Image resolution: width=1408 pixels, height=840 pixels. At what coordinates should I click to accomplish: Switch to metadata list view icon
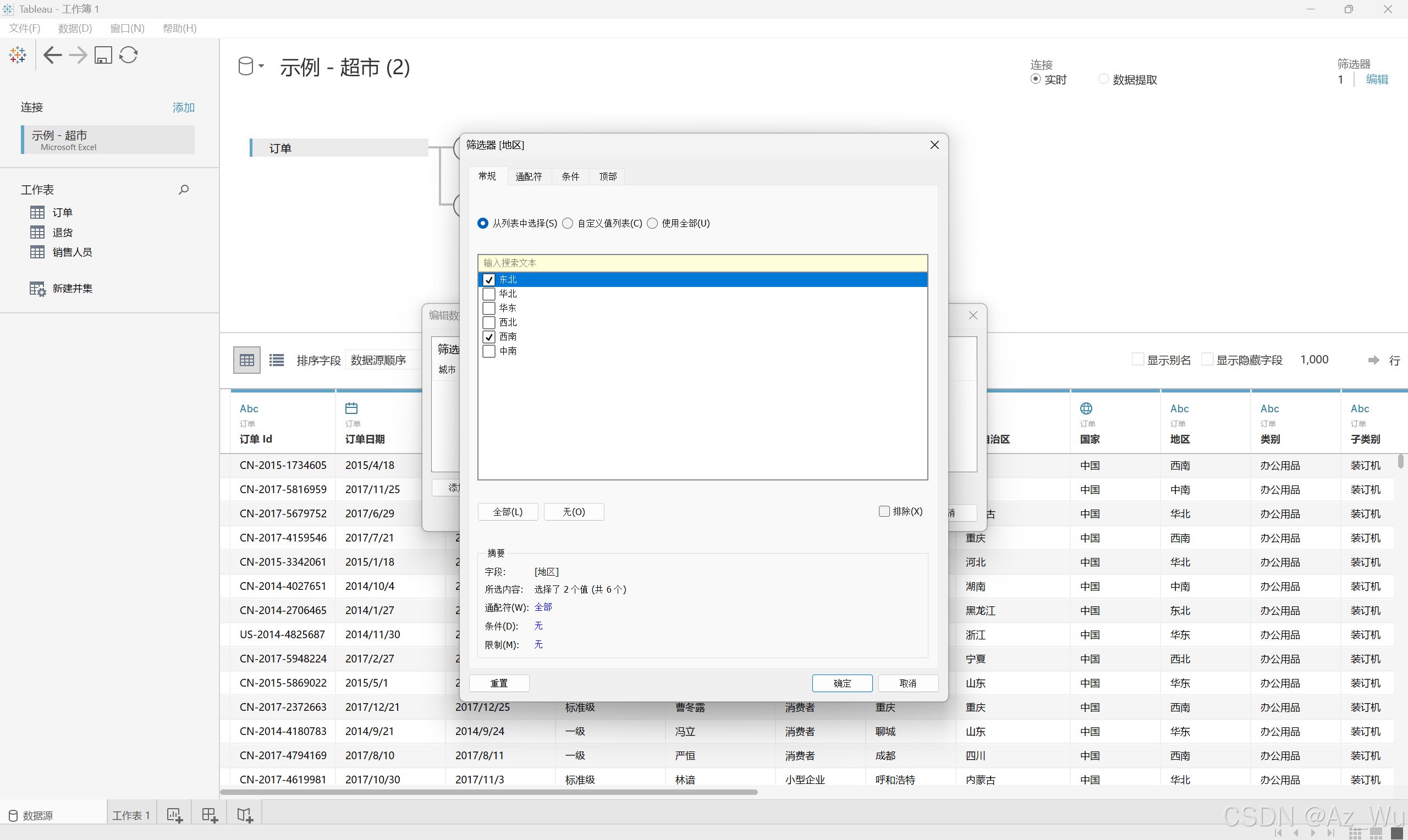point(276,360)
